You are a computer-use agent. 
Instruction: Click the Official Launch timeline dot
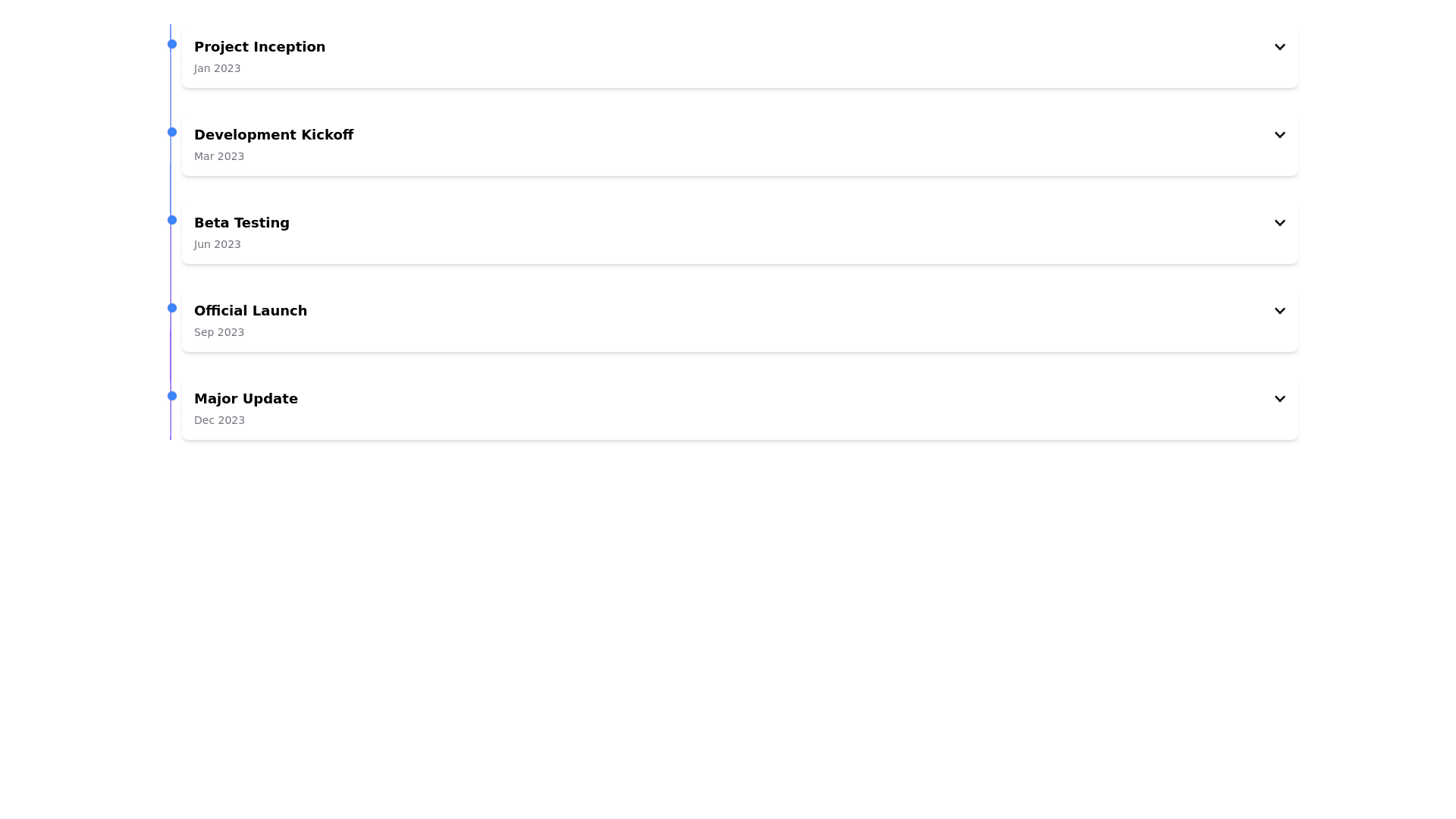pyautogui.click(x=172, y=308)
